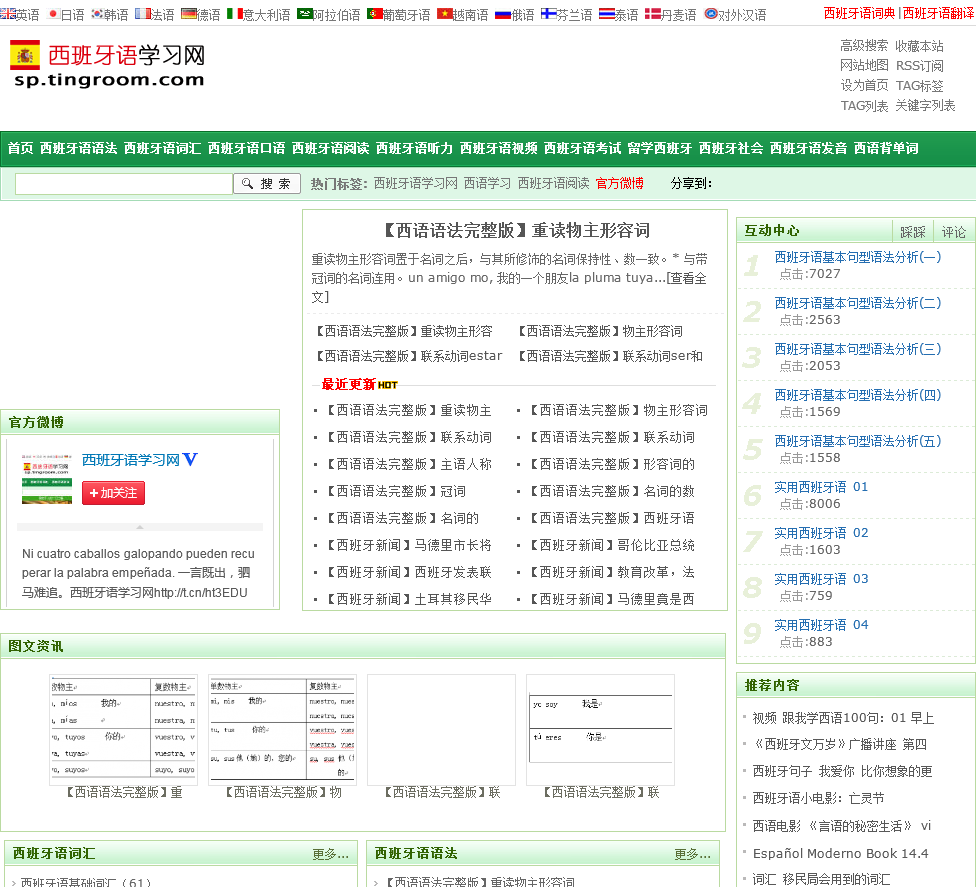Open the 查看全文 link of the featured article
Screen dimensions: 976x887
(x=688, y=278)
